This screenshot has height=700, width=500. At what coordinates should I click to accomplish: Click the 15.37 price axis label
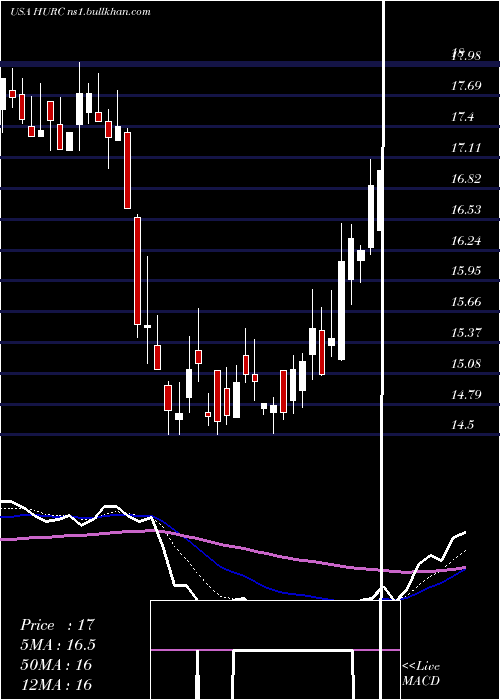466,333
